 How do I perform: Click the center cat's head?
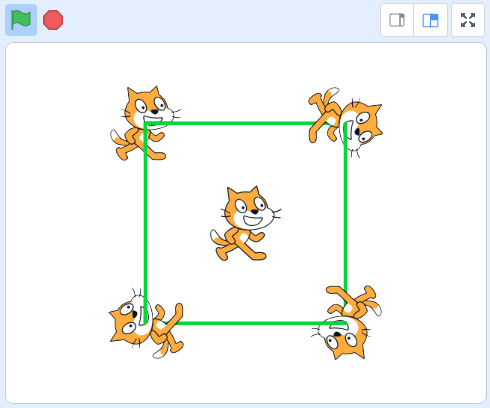click(x=251, y=208)
